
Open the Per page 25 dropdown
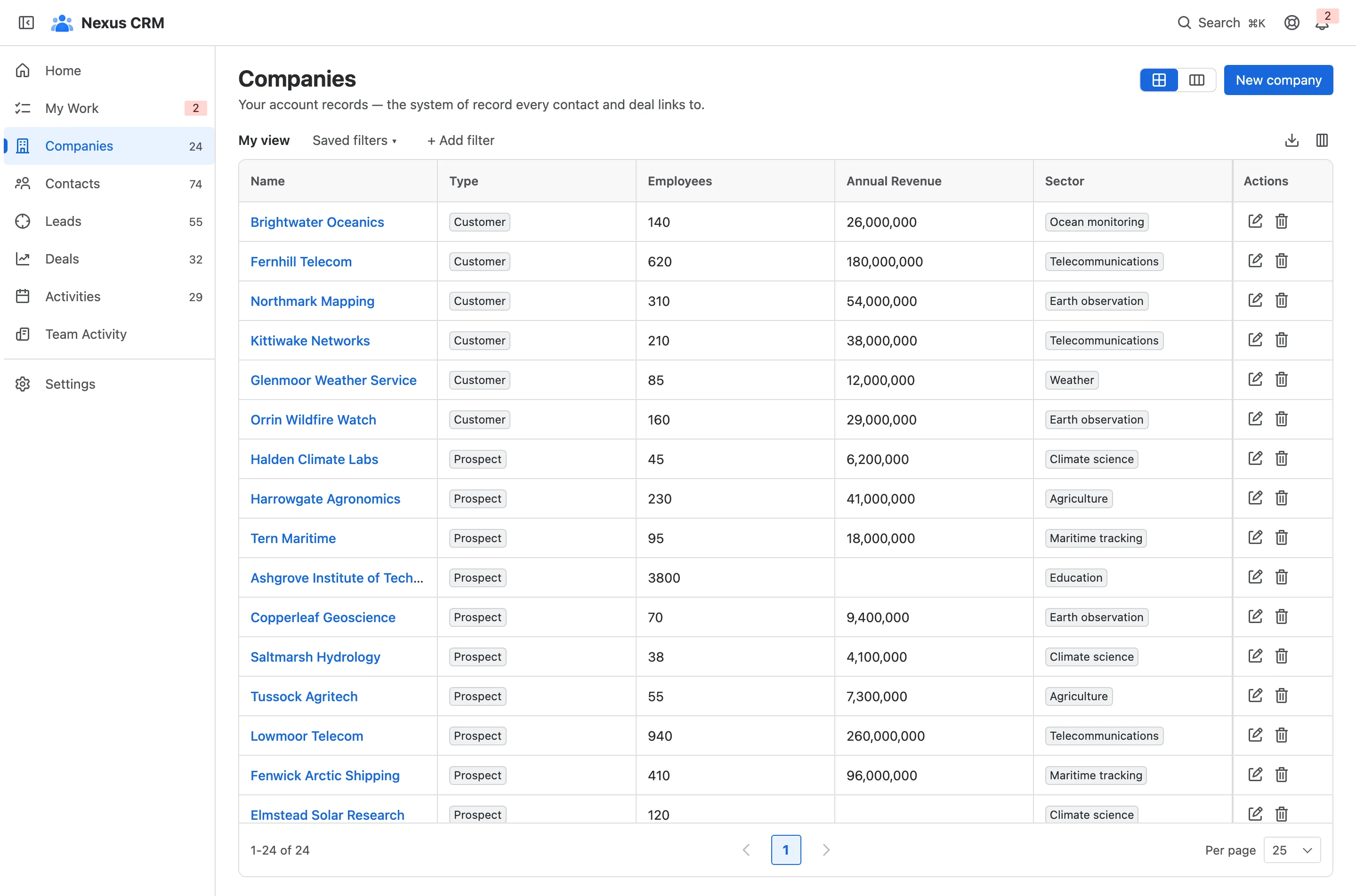[1292, 850]
